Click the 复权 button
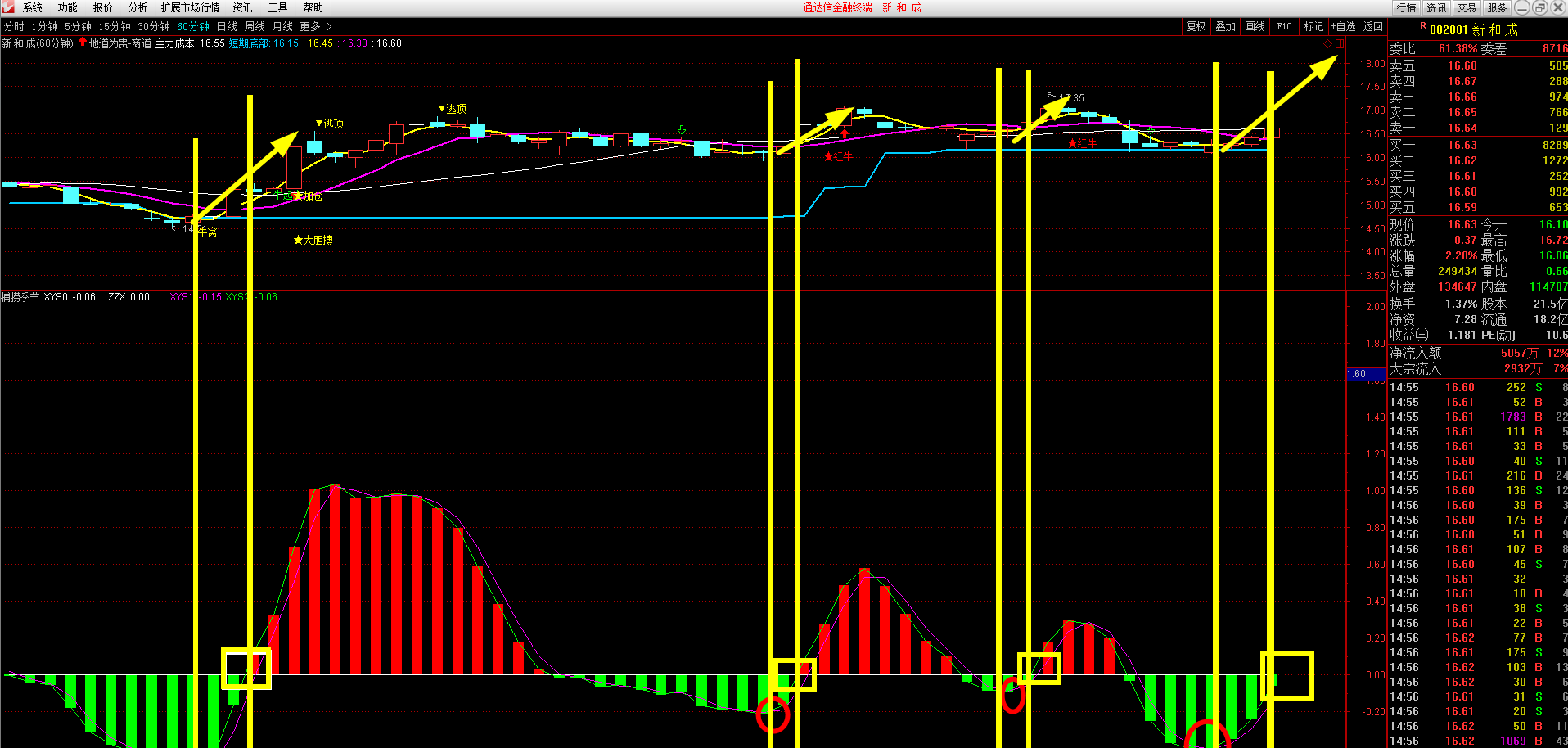 pos(1196,27)
